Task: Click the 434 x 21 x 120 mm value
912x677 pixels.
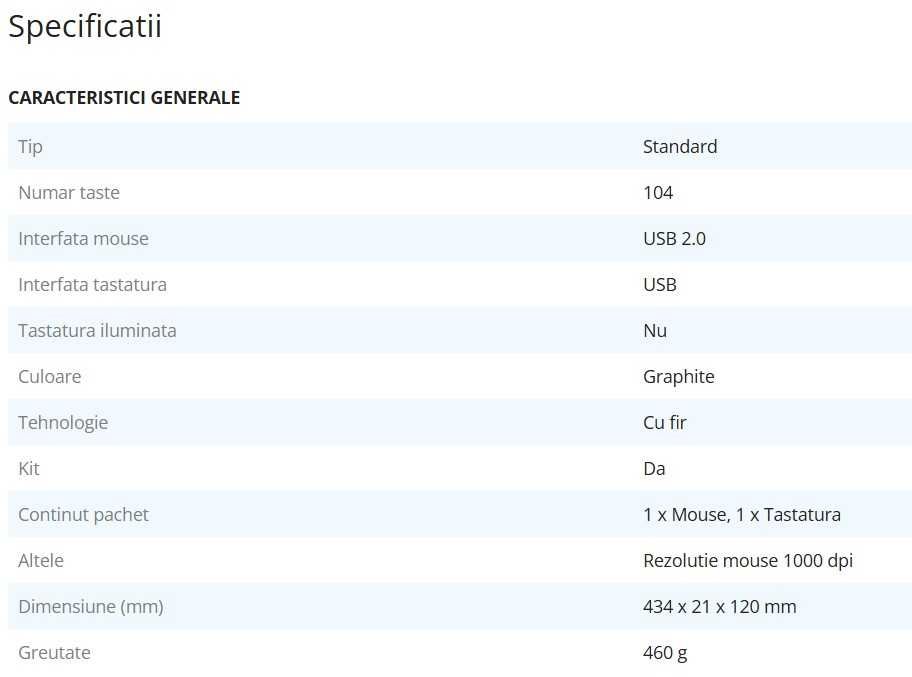Action: click(720, 607)
